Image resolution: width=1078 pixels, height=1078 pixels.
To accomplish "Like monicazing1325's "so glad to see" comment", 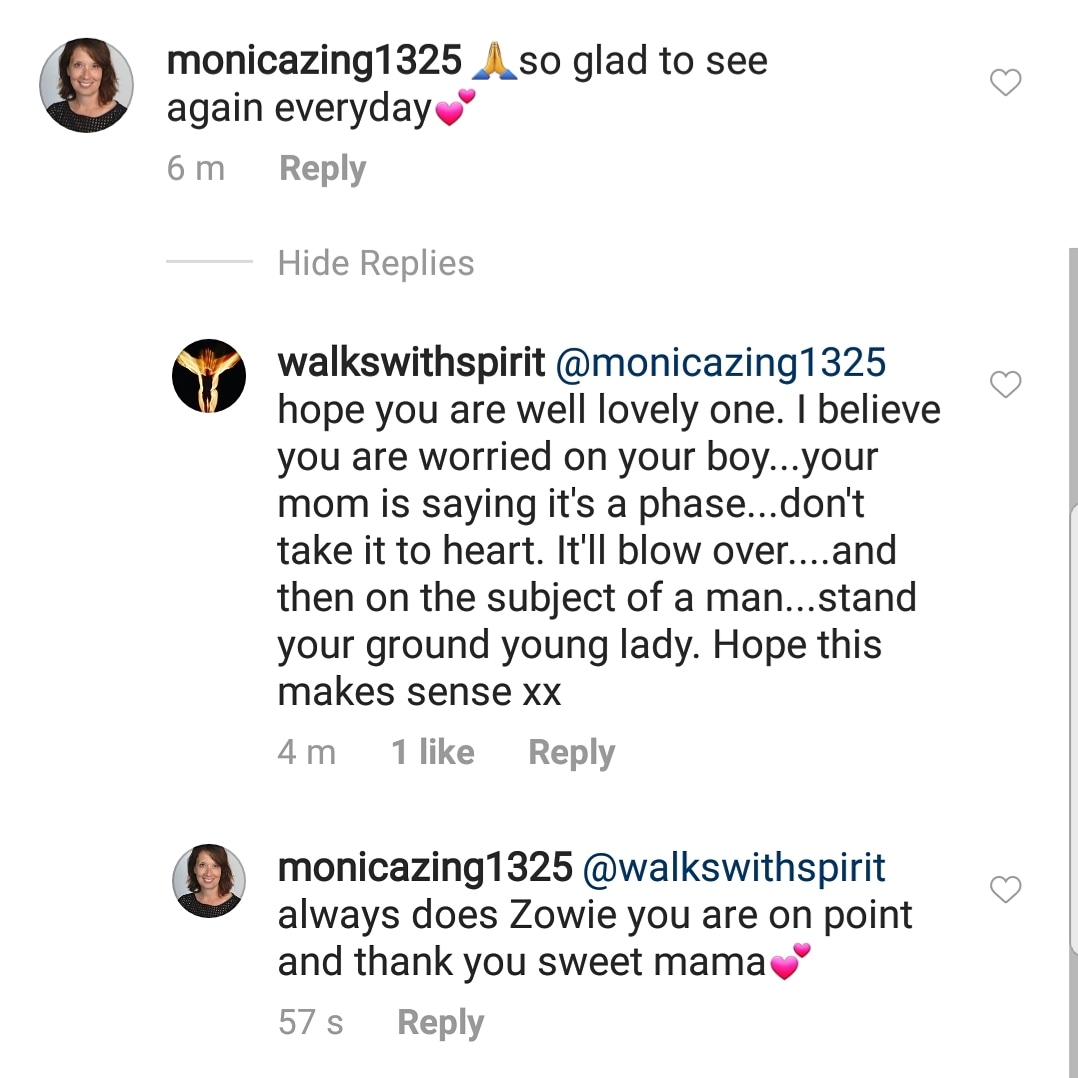I will click(x=1005, y=83).
